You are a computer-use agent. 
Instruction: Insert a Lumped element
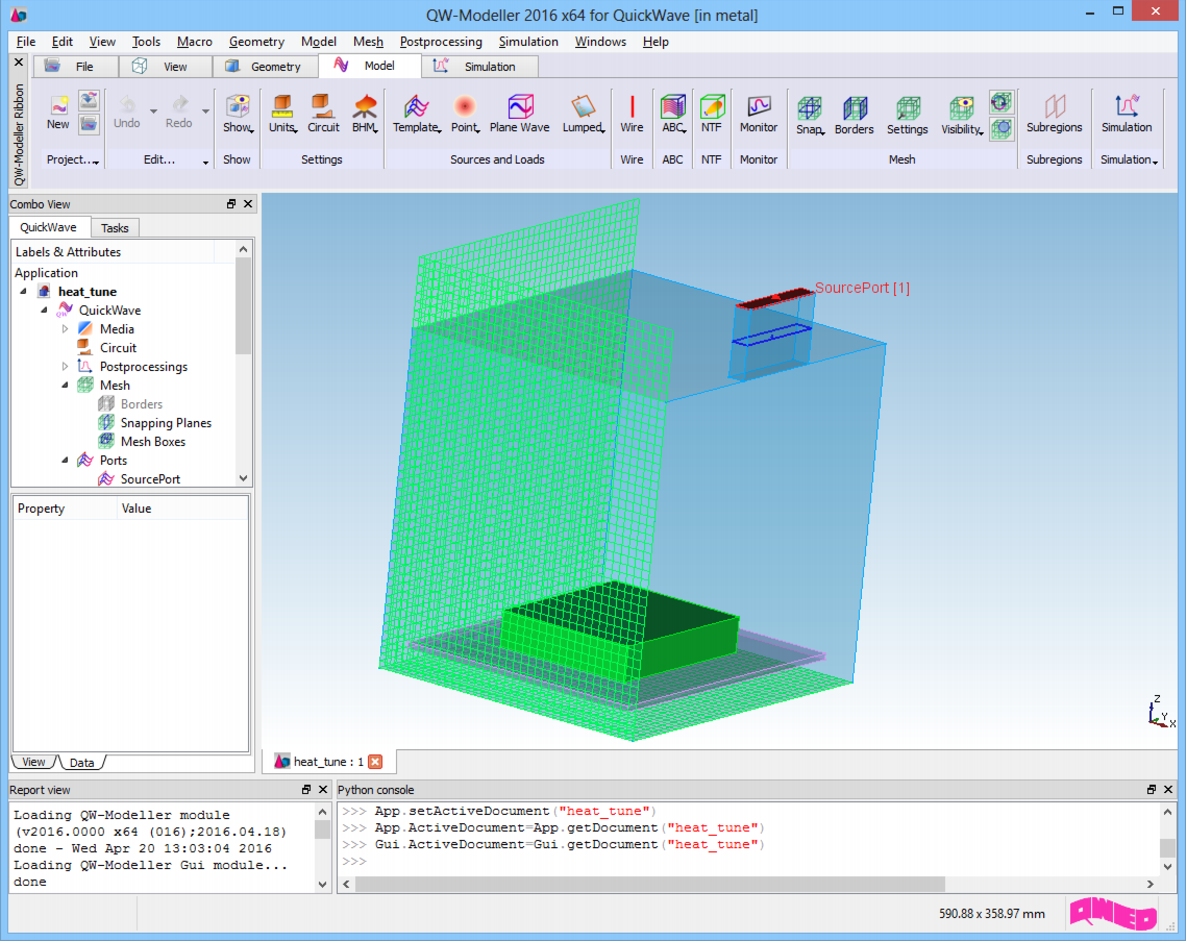click(583, 113)
